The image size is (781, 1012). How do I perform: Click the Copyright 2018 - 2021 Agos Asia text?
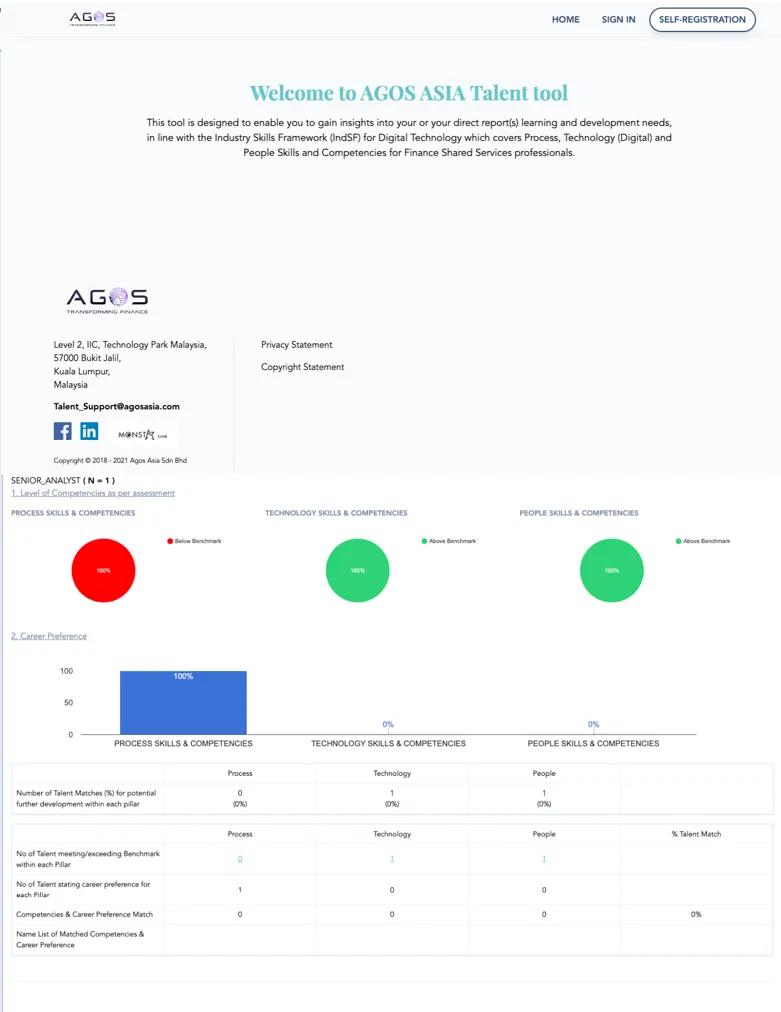[120, 460]
